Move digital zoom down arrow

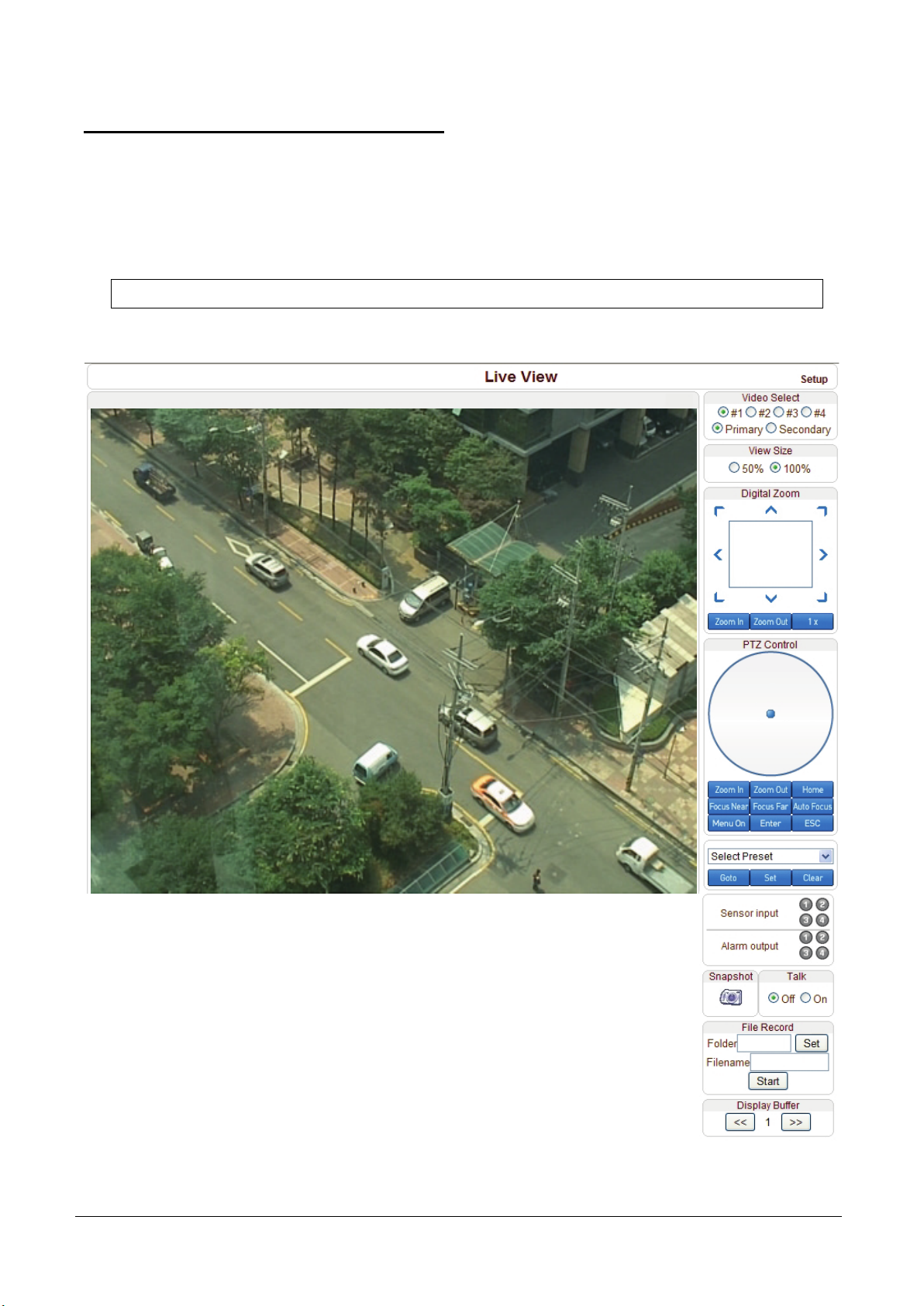(771, 598)
